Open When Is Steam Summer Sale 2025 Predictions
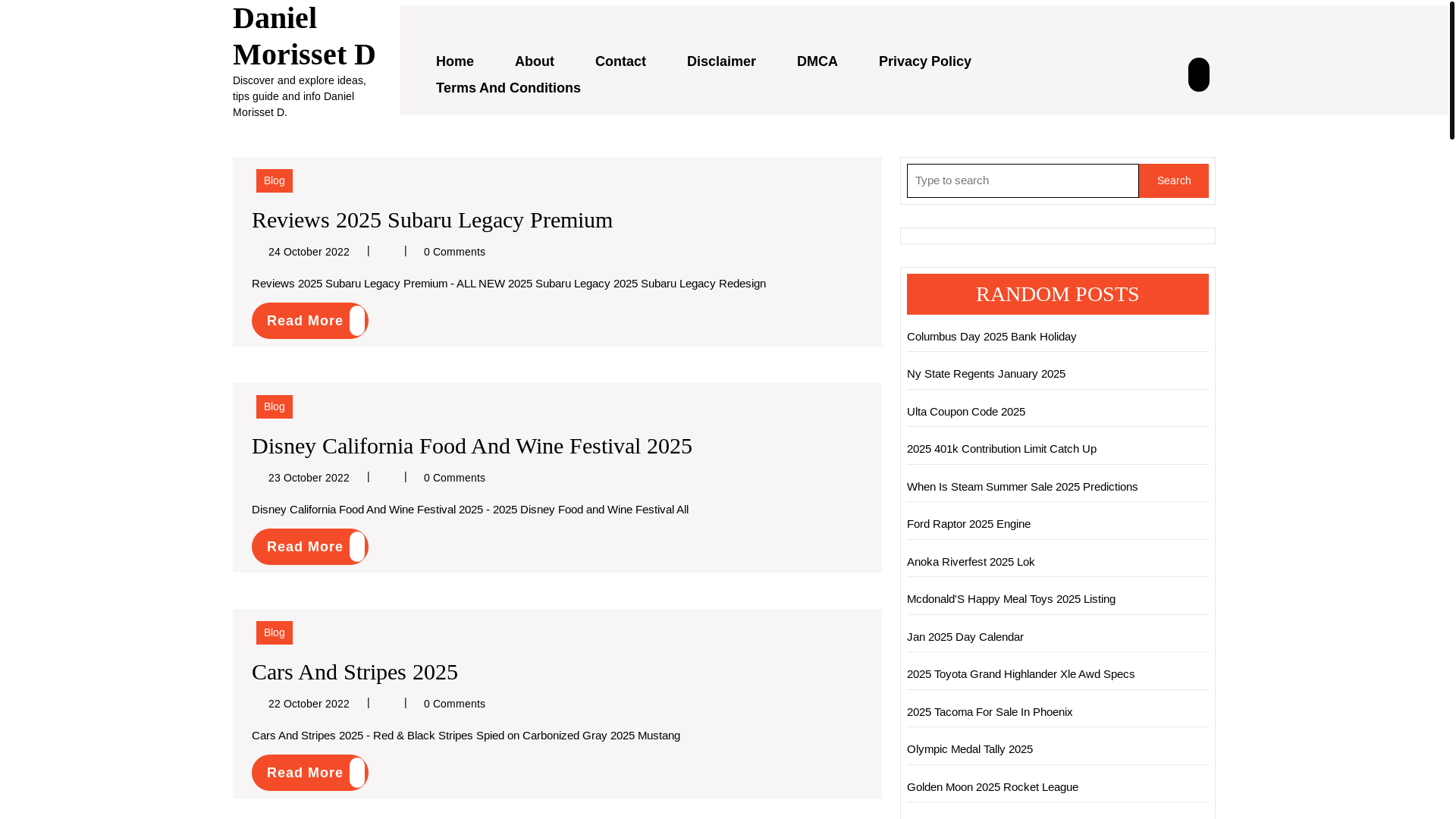The height and width of the screenshot is (819, 1456). coord(1022,487)
